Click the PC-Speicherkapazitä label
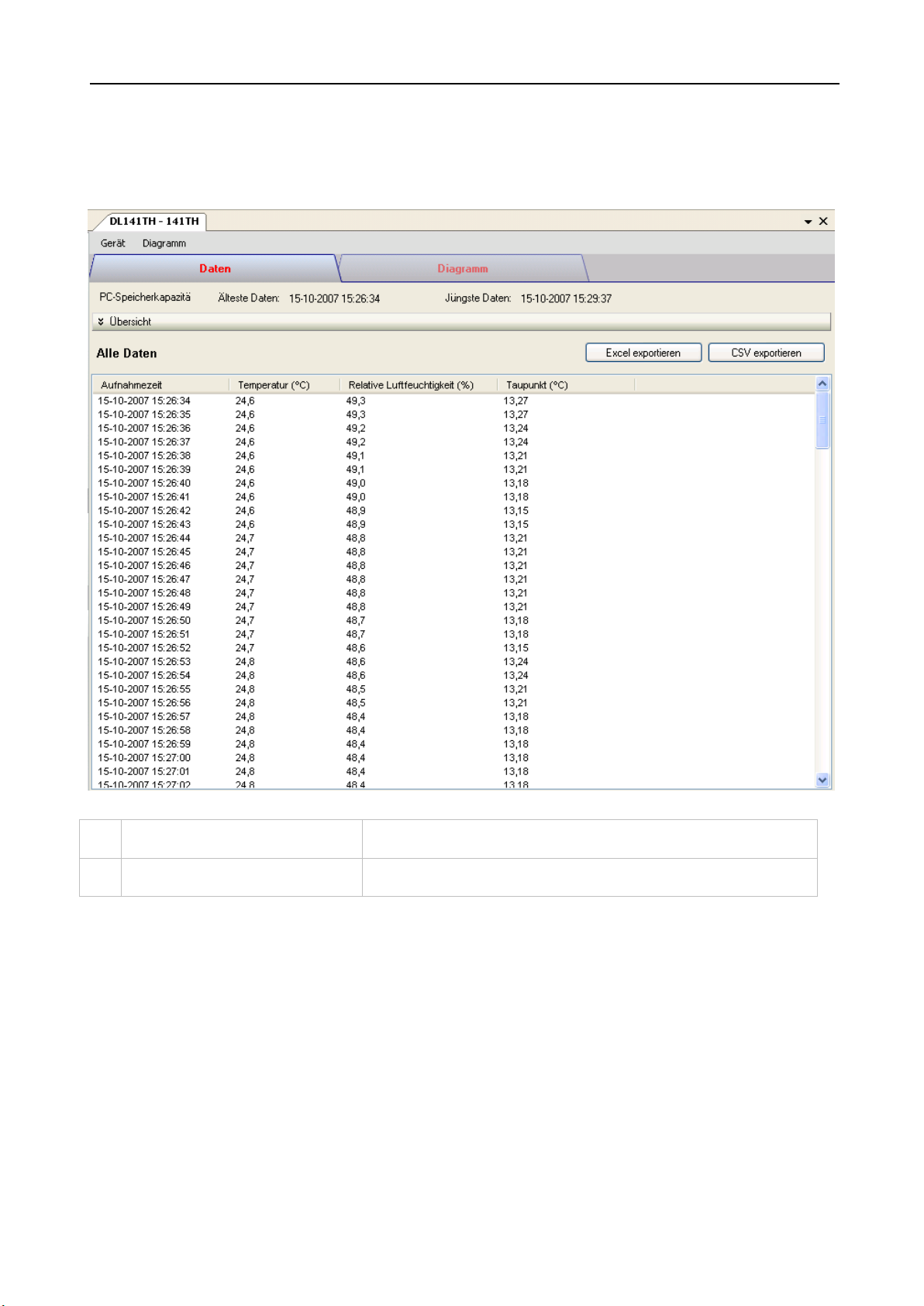This screenshot has height=1306, width=924. point(145,298)
